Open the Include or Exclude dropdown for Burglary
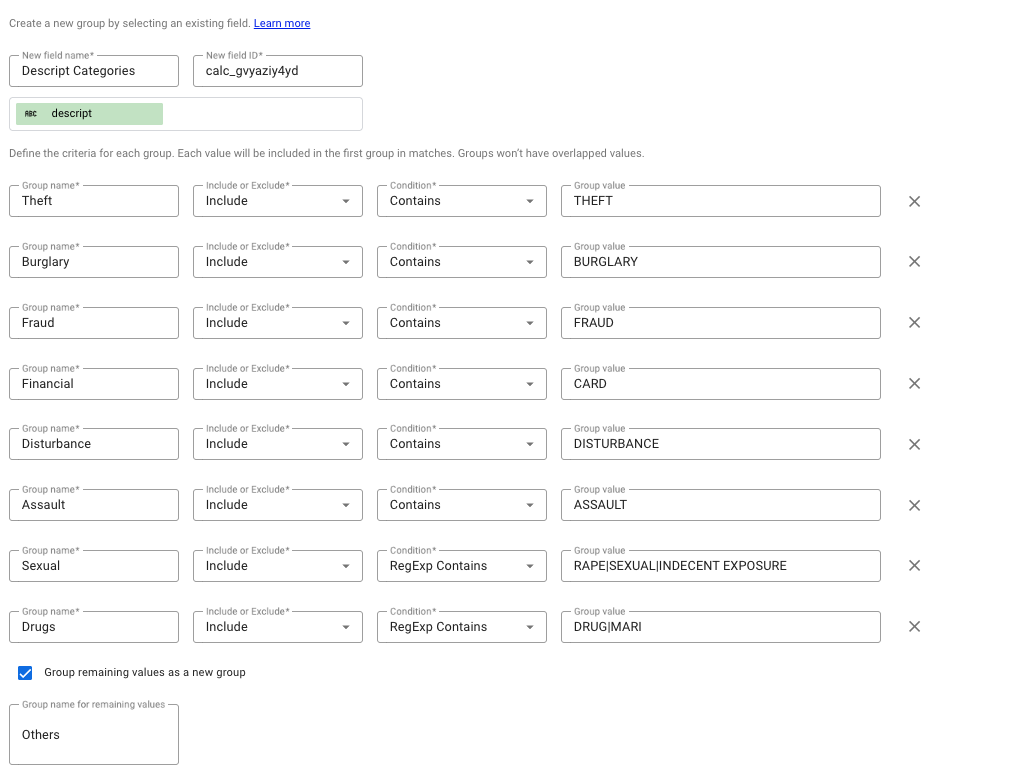Image resolution: width=1033 pixels, height=774 pixels. point(277,262)
